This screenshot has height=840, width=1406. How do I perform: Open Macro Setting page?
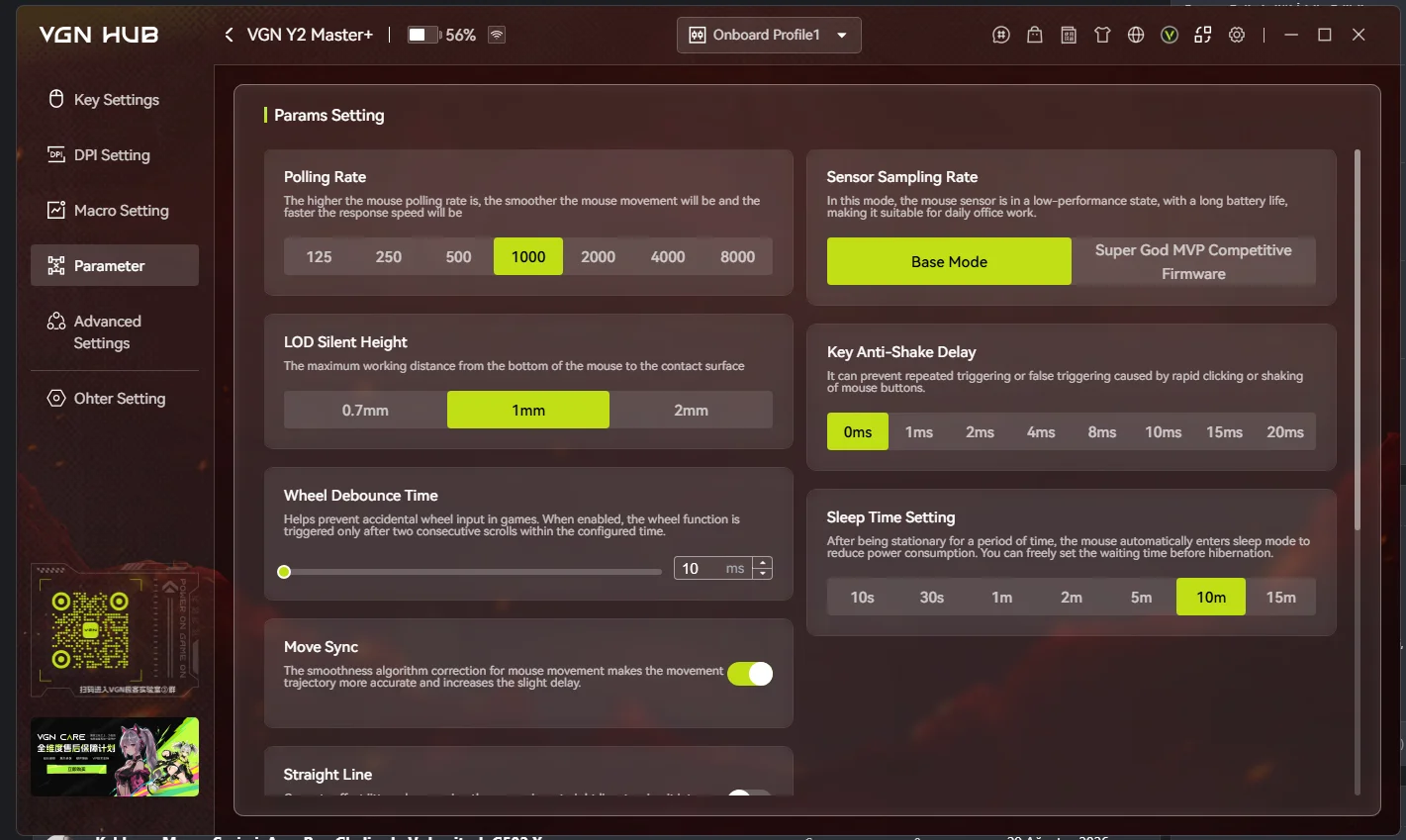115,211
